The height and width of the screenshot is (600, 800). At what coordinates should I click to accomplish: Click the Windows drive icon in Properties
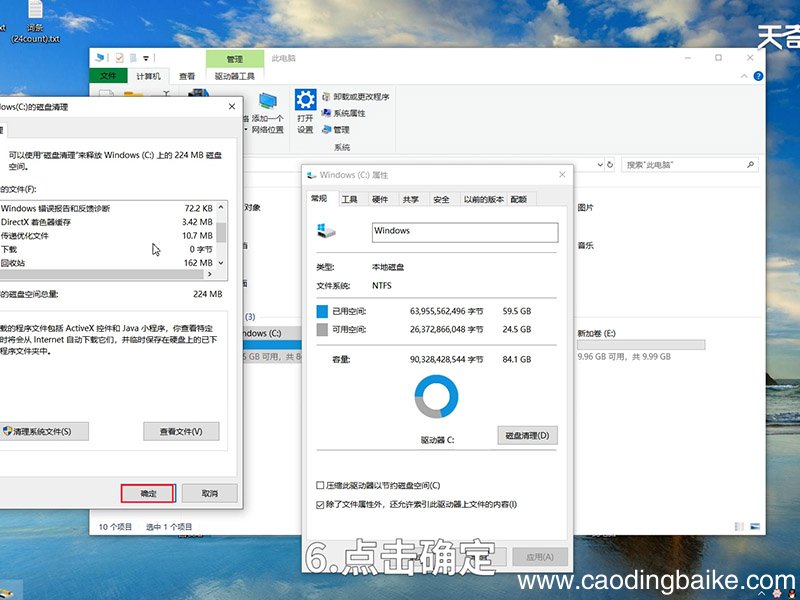point(326,231)
